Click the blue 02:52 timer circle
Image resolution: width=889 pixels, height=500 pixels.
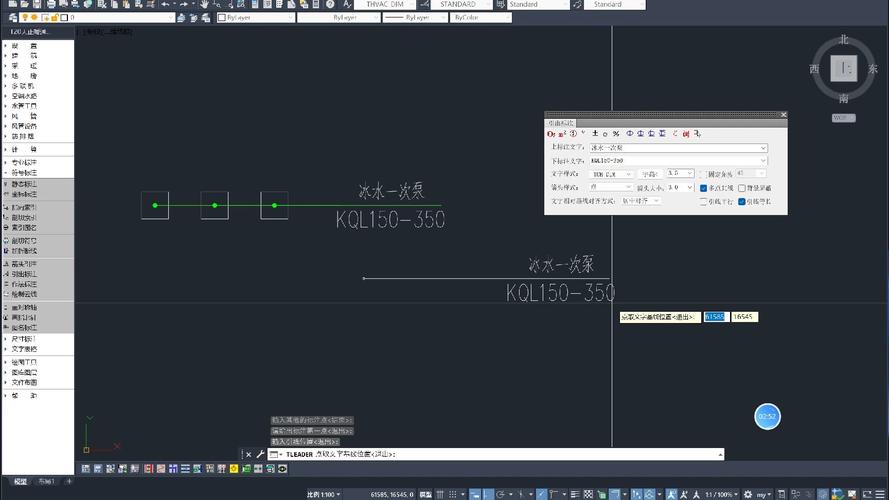(x=767, y=415)
